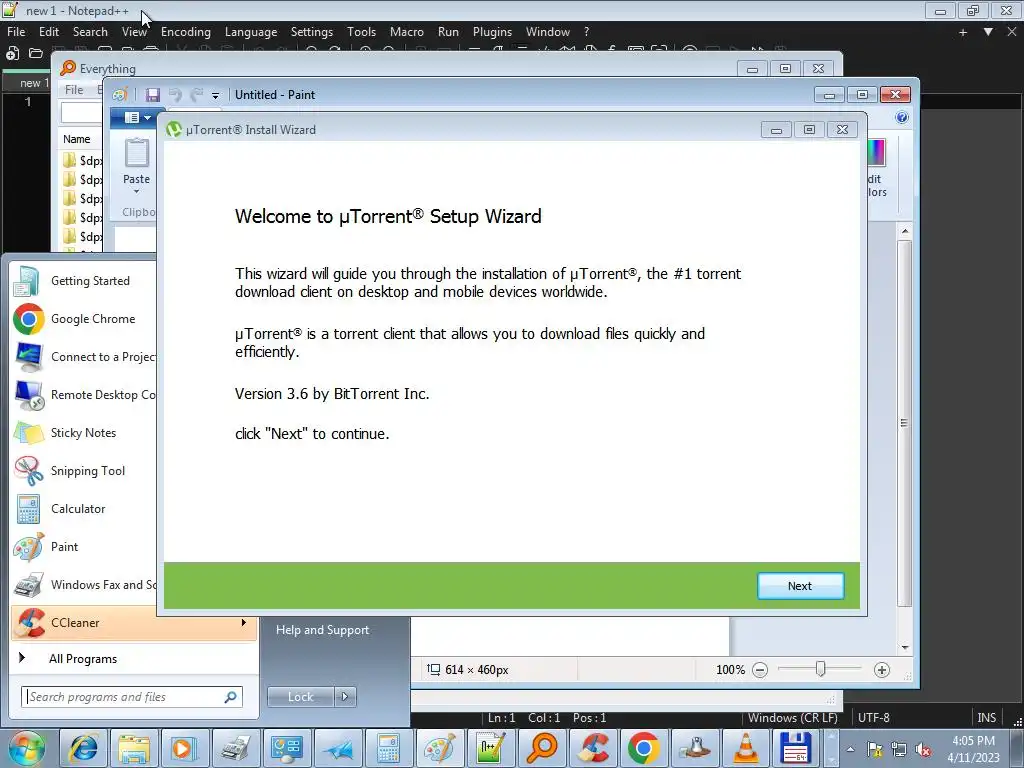The image size is (1024, 768).
Task: Open Getting Started from Start menu
Action: pos(84,281)
